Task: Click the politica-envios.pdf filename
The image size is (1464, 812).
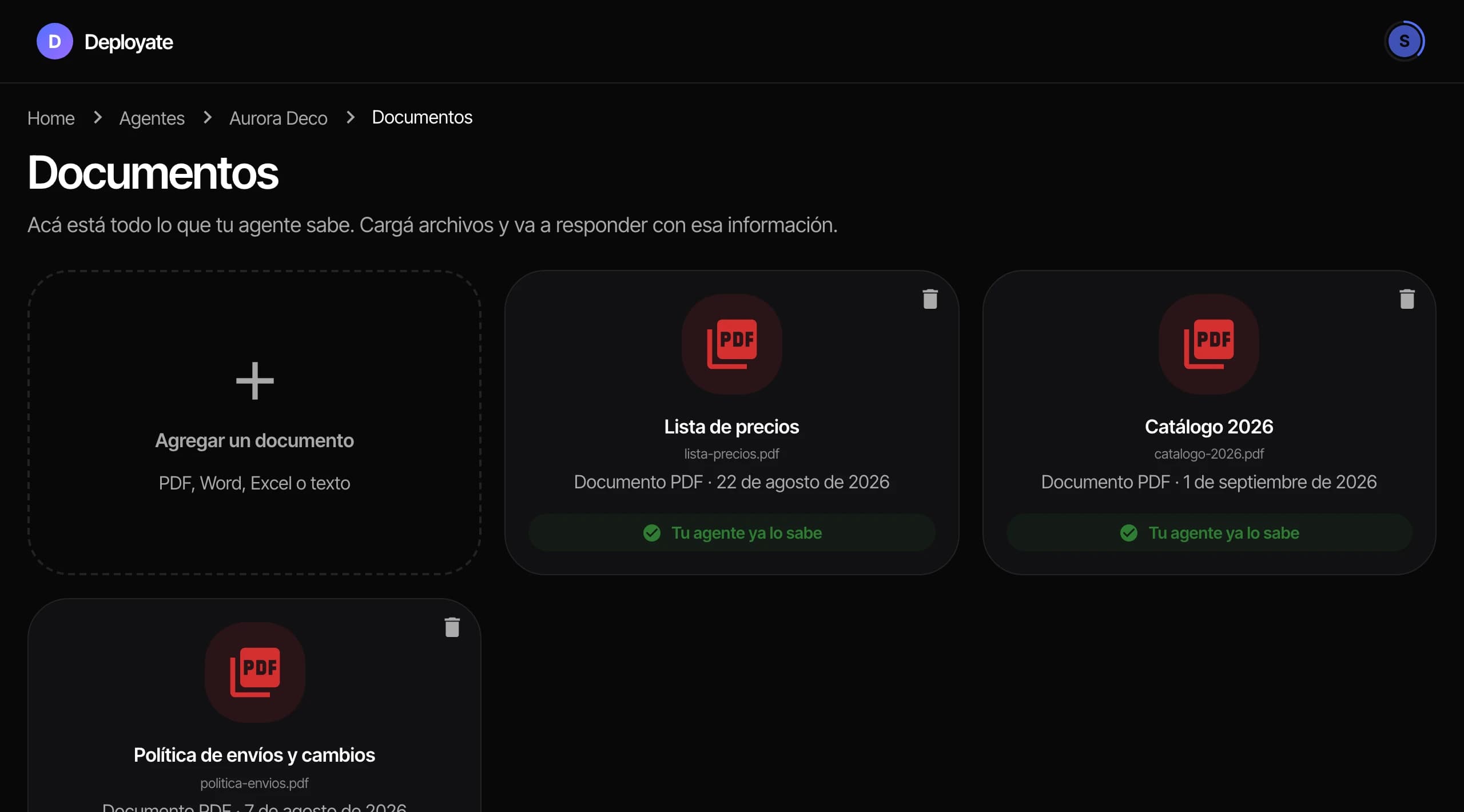Action: coord(254,783)
